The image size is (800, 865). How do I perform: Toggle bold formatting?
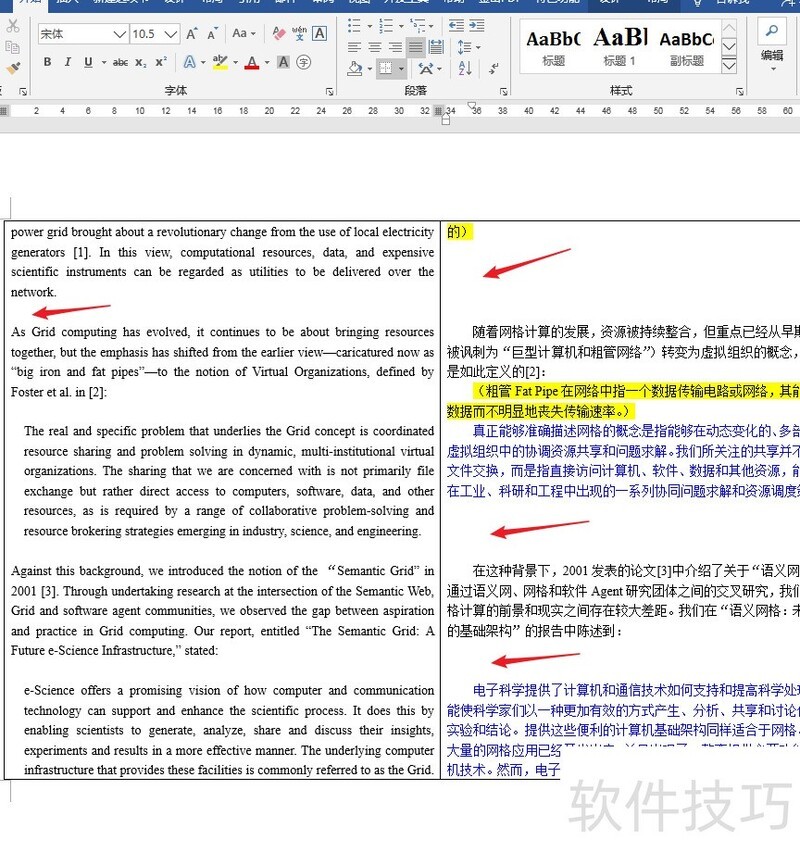click(47, 63)
